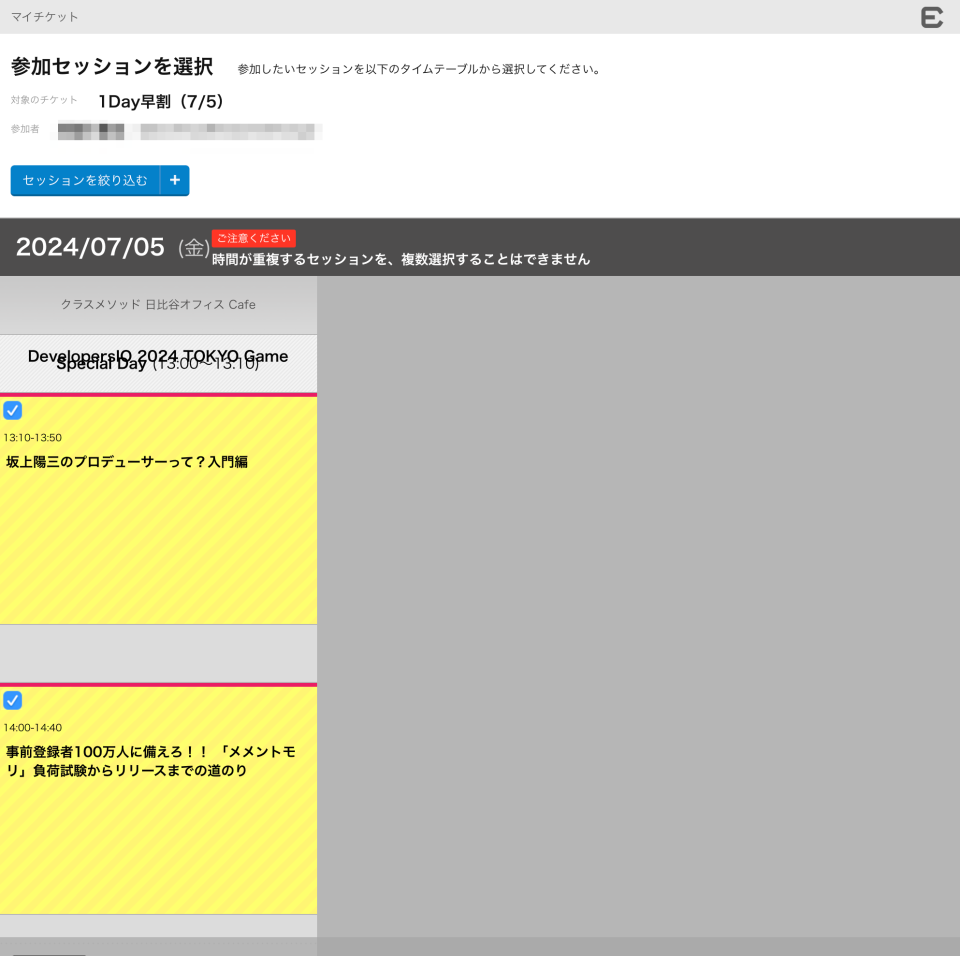
Task: Select the マイチケット menu item
Action: tap(45, 17)
